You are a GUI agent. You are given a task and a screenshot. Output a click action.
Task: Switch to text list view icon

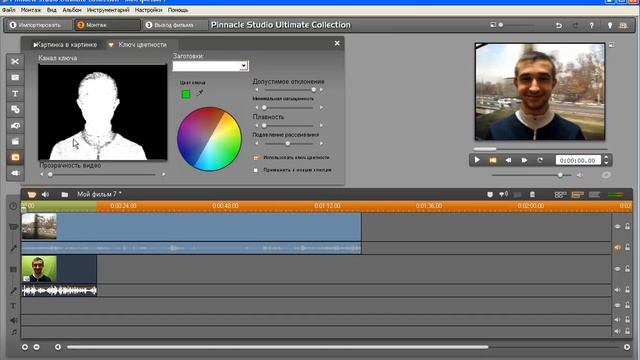(594, 195)
